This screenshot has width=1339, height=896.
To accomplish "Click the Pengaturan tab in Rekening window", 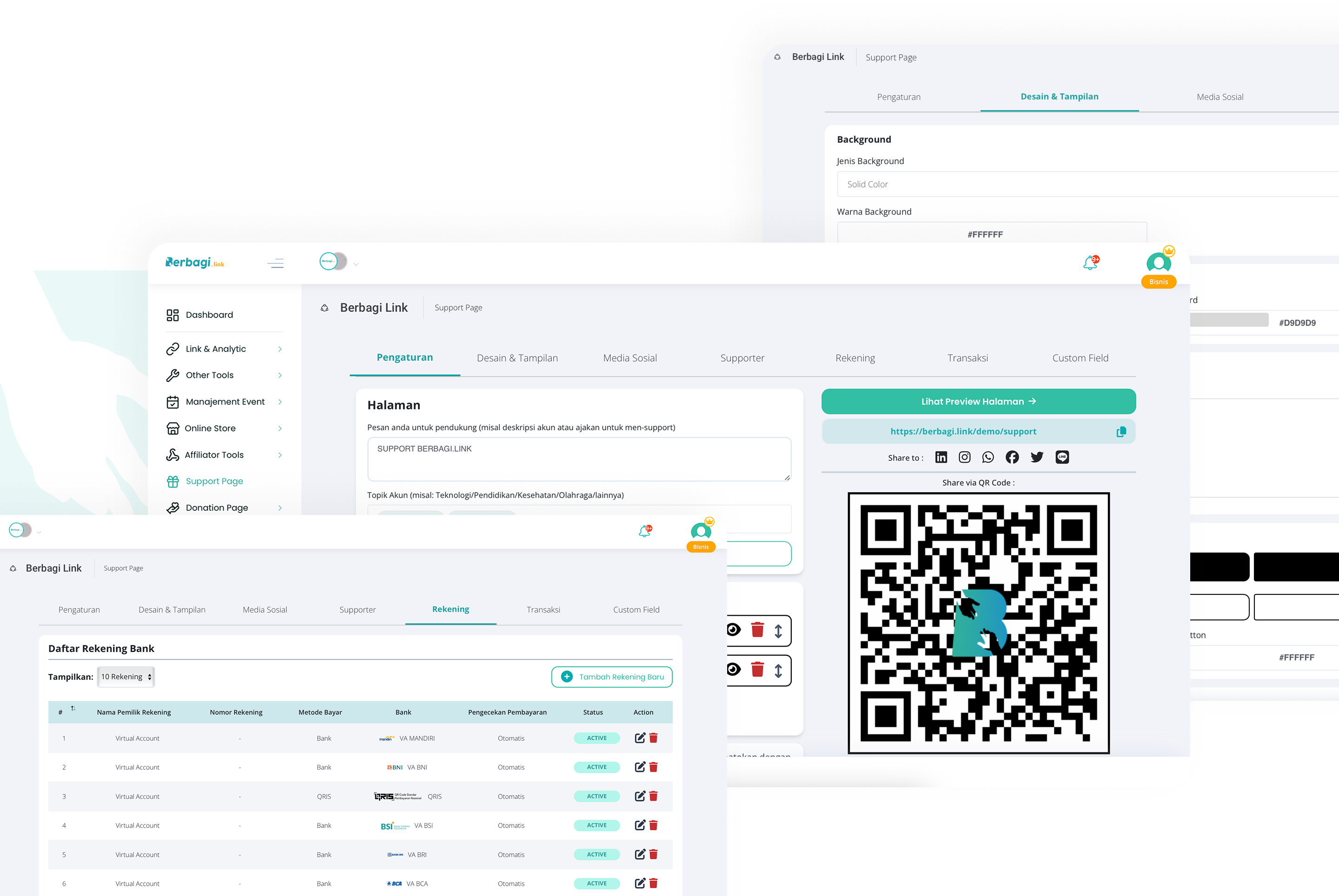I will (79, 610).
